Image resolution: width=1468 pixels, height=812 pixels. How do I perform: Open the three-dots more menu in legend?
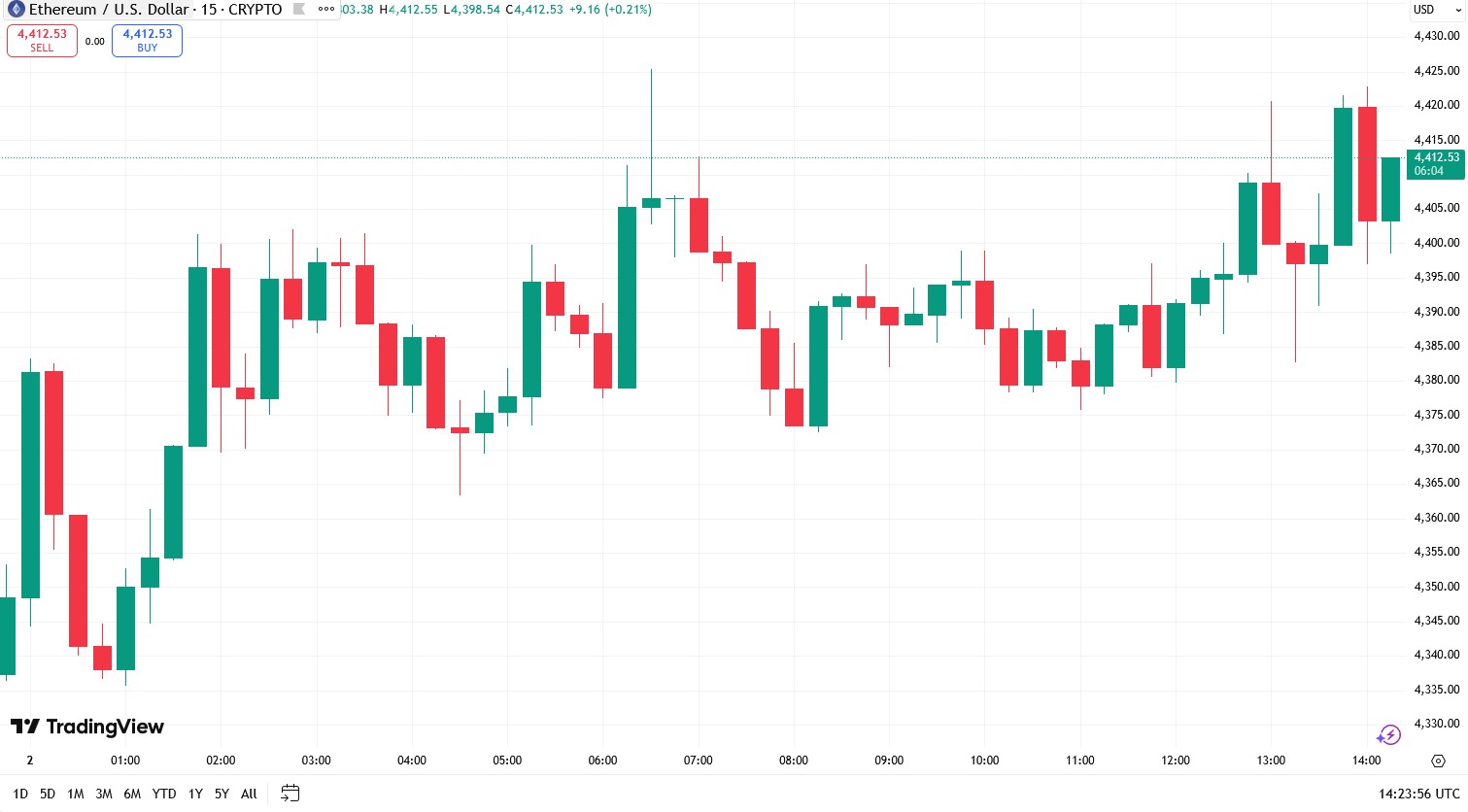(x=326, y=10)
